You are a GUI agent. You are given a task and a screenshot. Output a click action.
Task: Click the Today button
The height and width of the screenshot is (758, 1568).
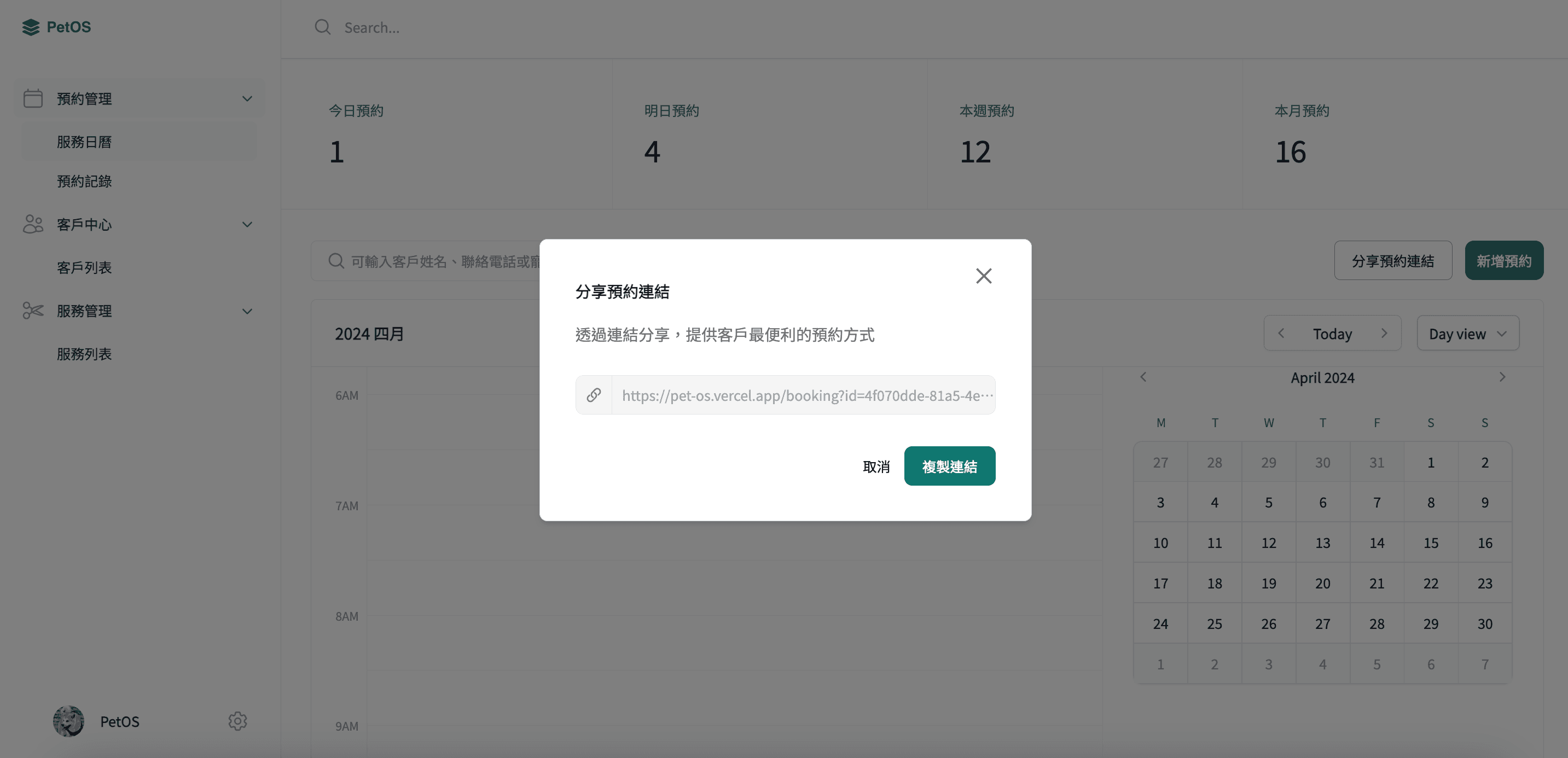pos(1332,334)
